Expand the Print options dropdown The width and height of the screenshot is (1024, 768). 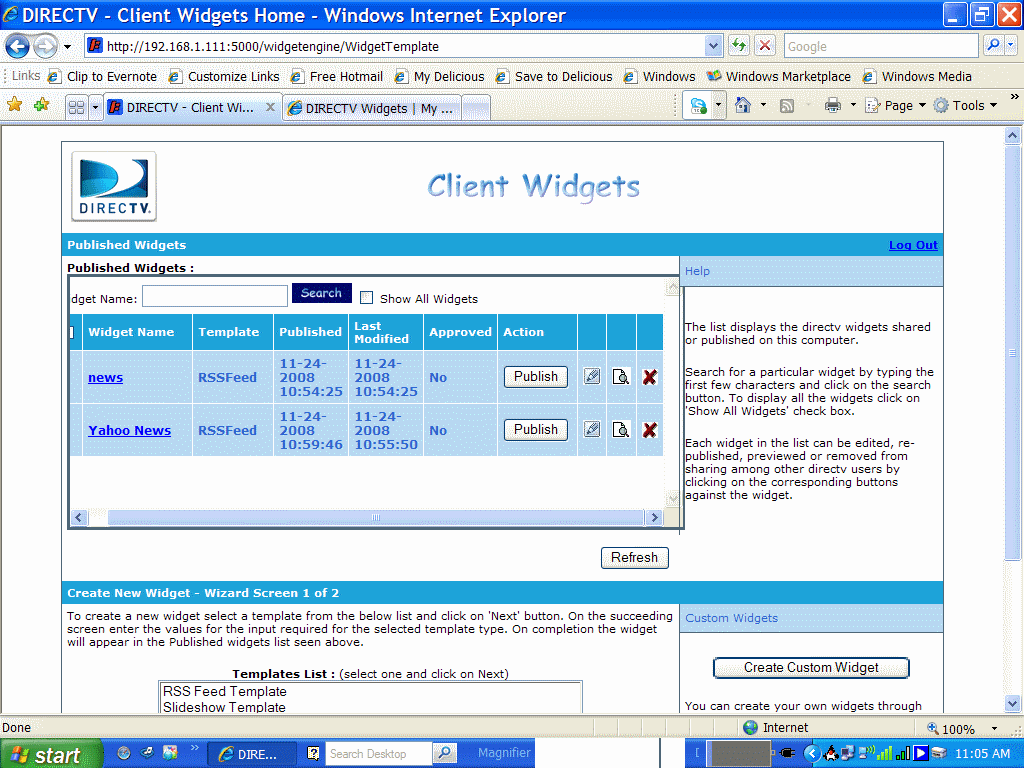(x=853, y=105)
